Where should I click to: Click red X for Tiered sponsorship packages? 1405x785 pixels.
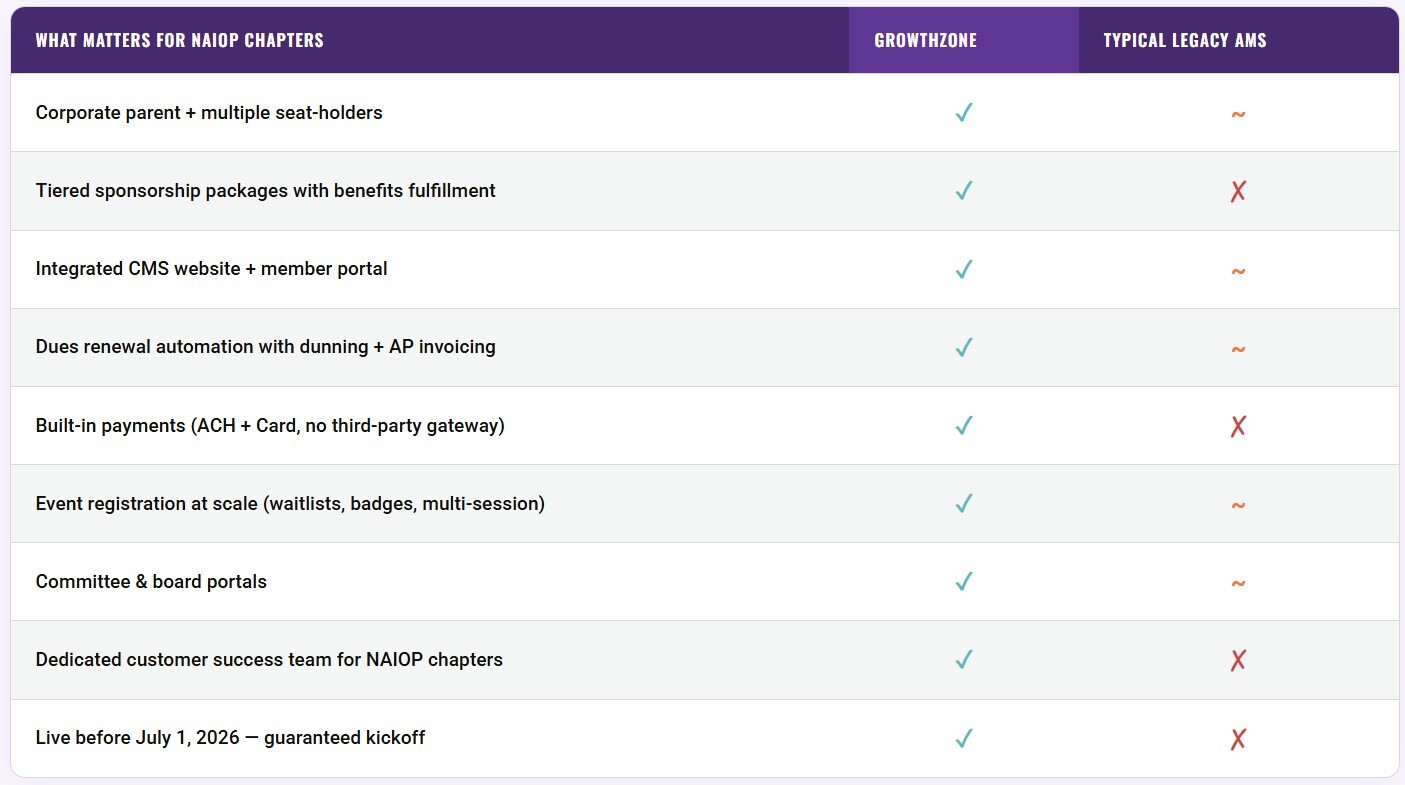[x=1238, y=191]
